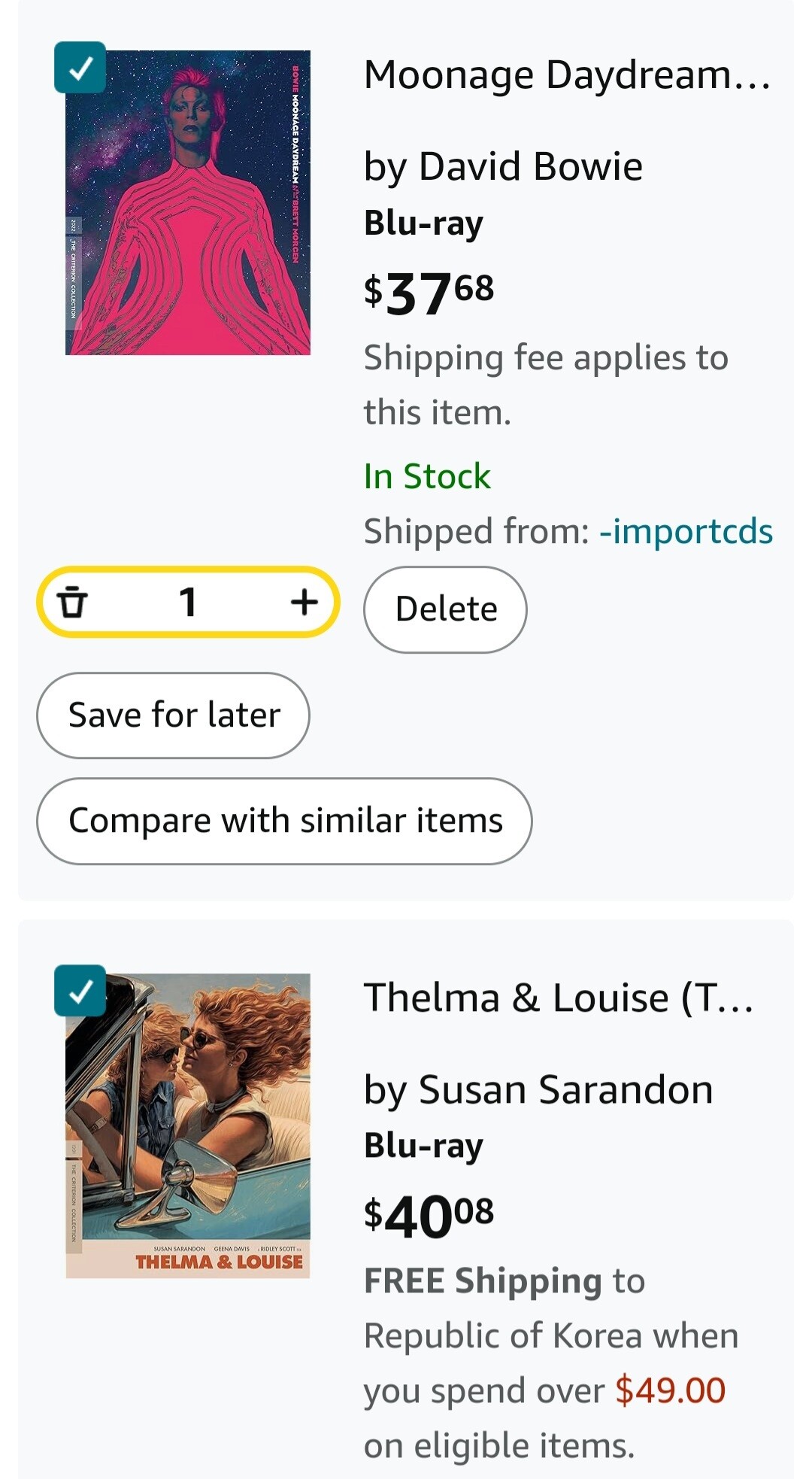The image size is (812, 1479).
Task: Tap the quantity value 1
Action: 188,602
